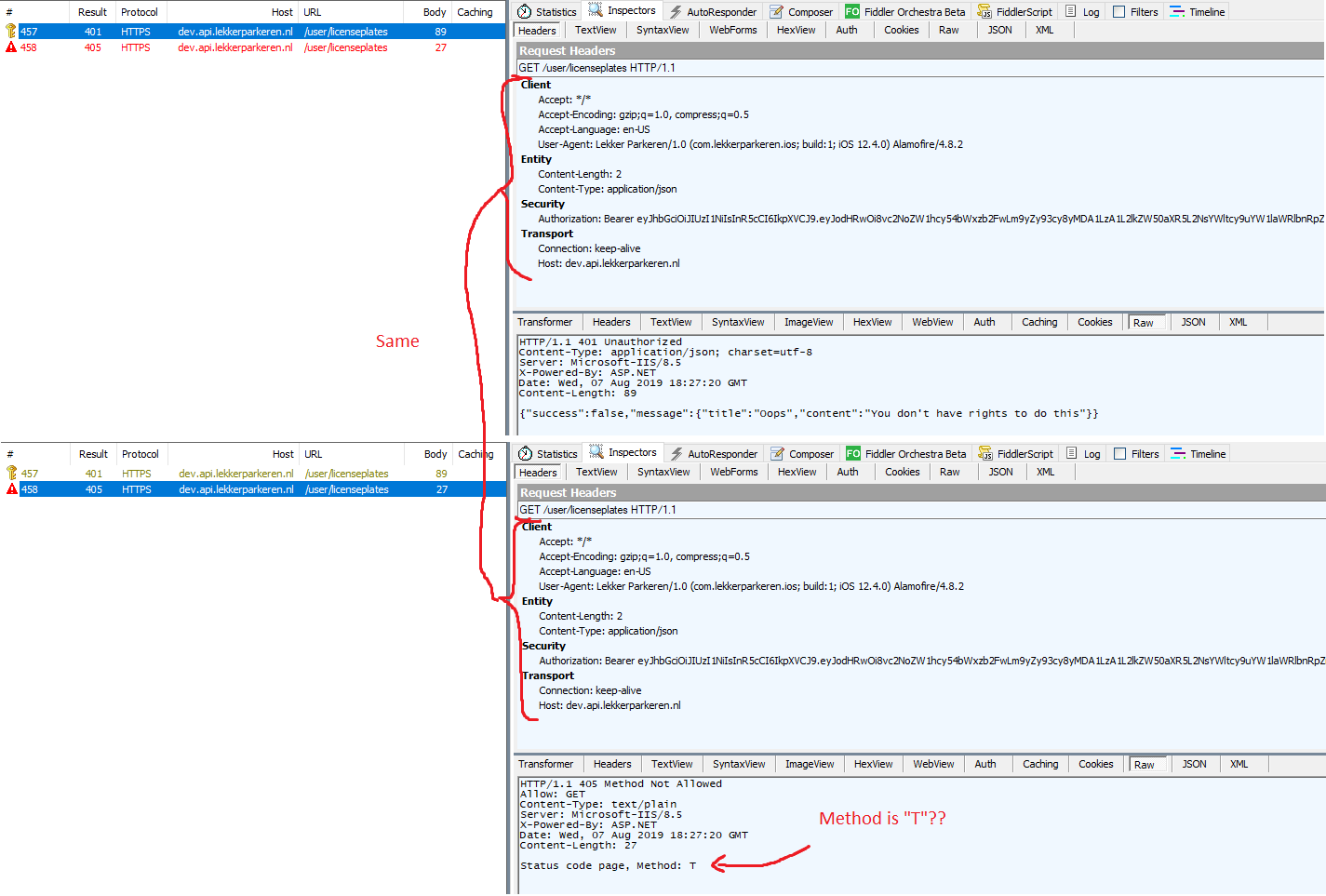The height and width of the screenshot is (896, 1326).
Task: Click the FiddlerScript JS icon
Action: [x=984, y=11]
